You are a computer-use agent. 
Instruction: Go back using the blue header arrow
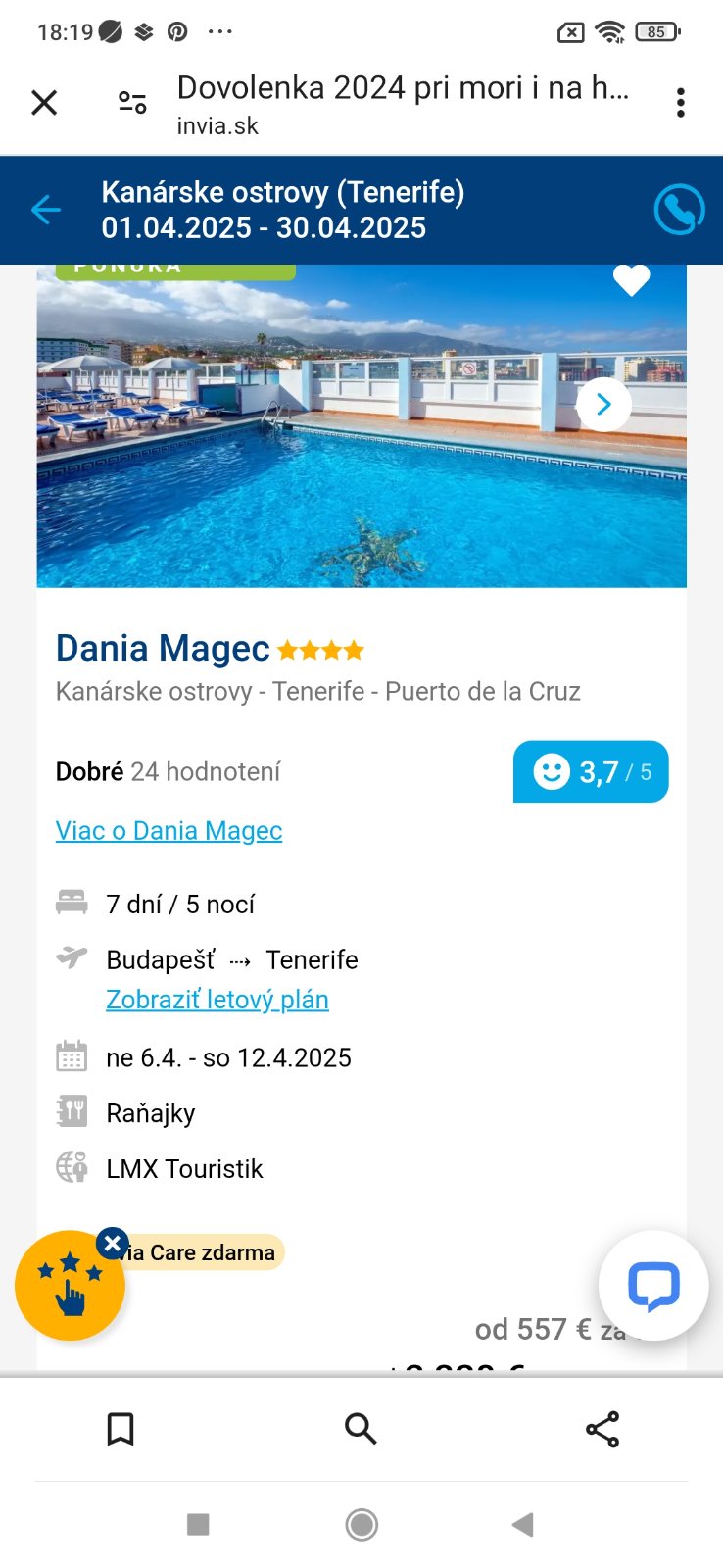[x=45, y=210]
